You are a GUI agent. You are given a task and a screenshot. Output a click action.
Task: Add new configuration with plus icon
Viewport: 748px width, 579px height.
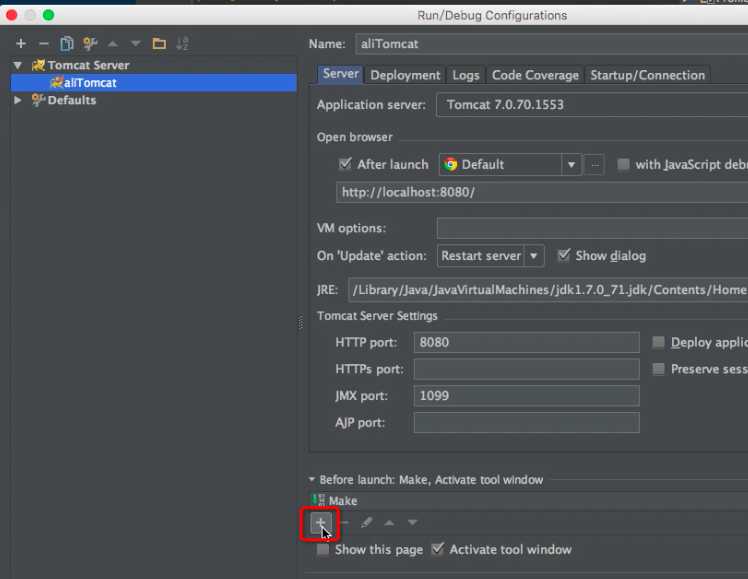pos(21,43)
